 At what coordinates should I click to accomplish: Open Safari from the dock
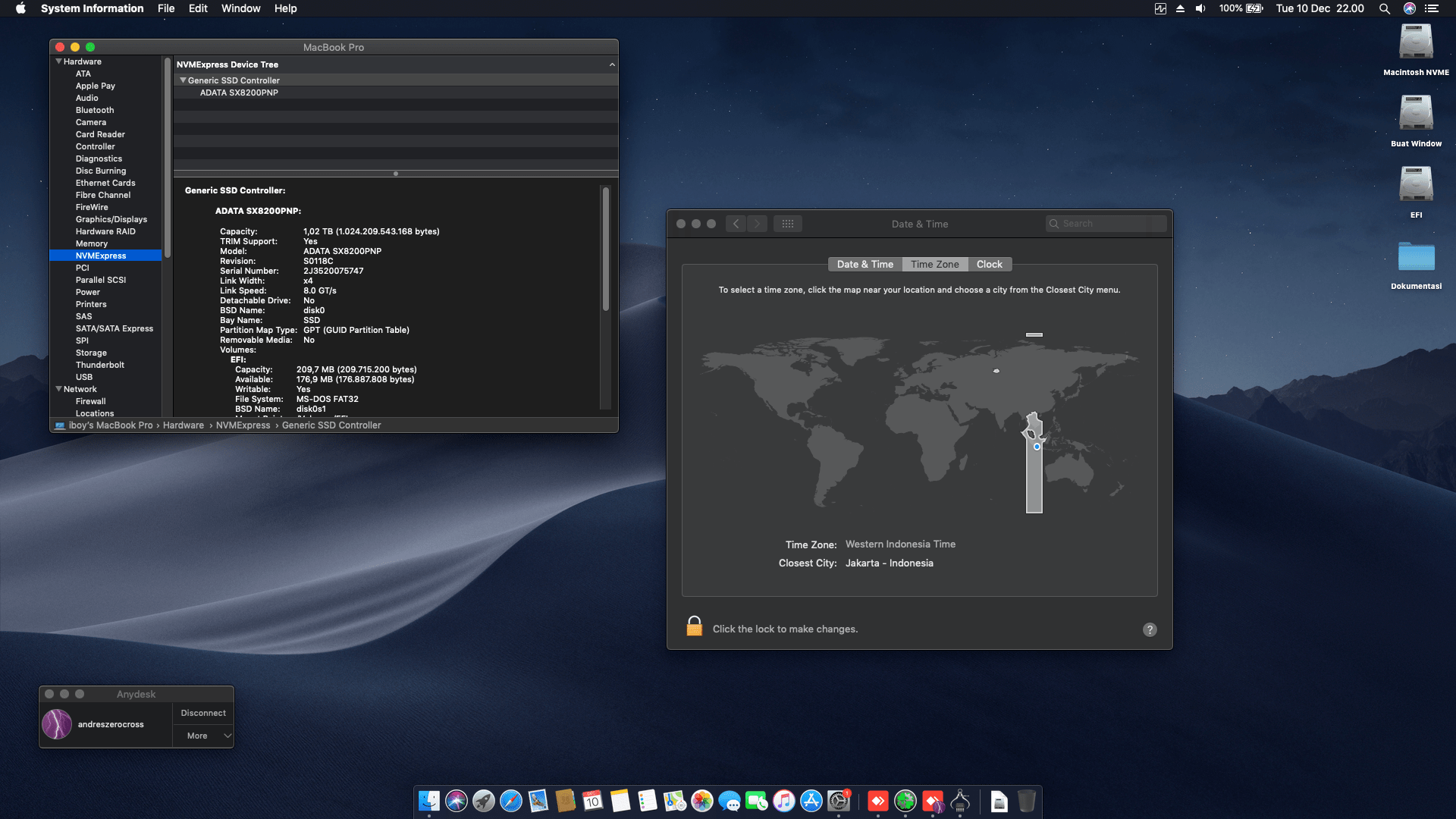[511, 801]
